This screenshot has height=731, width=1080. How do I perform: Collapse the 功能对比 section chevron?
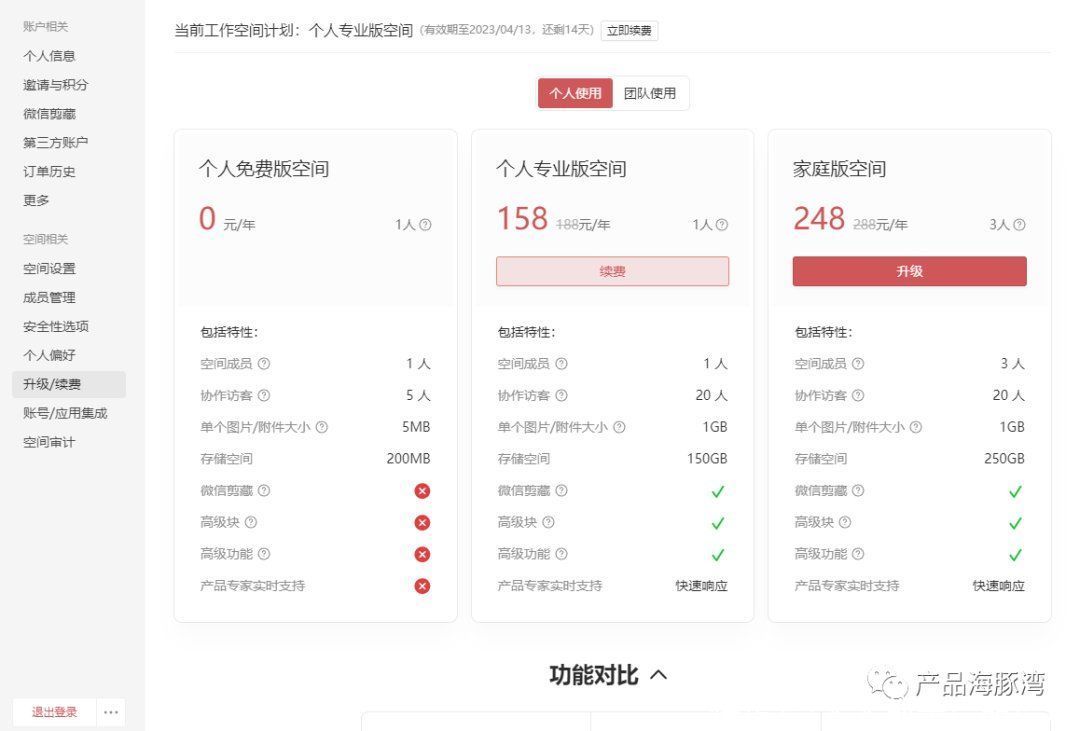[x=658, y=675]
